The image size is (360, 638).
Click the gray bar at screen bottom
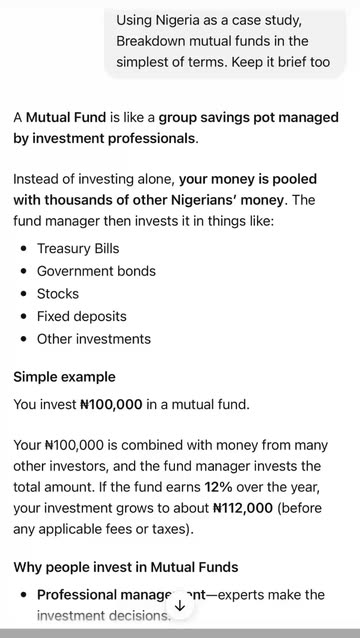tap(180, 634)
